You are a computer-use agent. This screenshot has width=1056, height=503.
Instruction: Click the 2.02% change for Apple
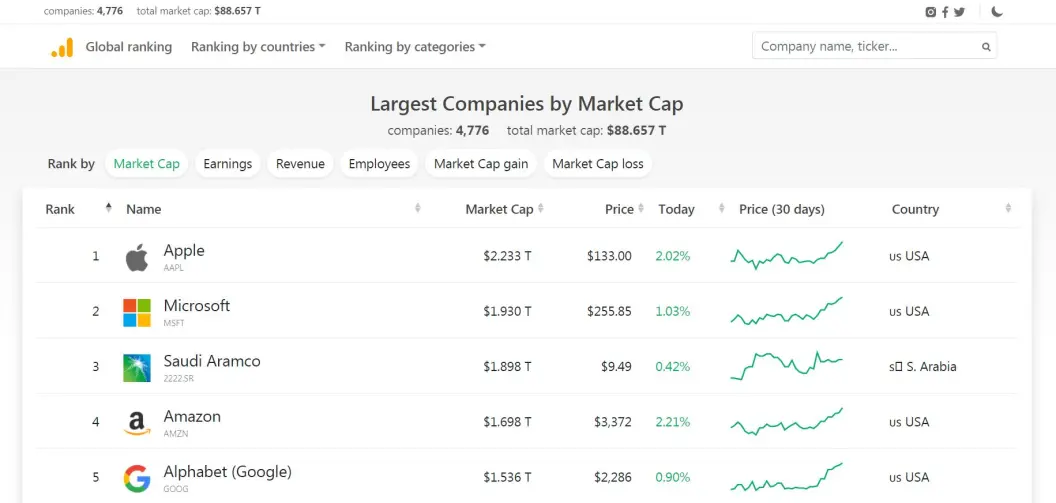pos(673,256)
